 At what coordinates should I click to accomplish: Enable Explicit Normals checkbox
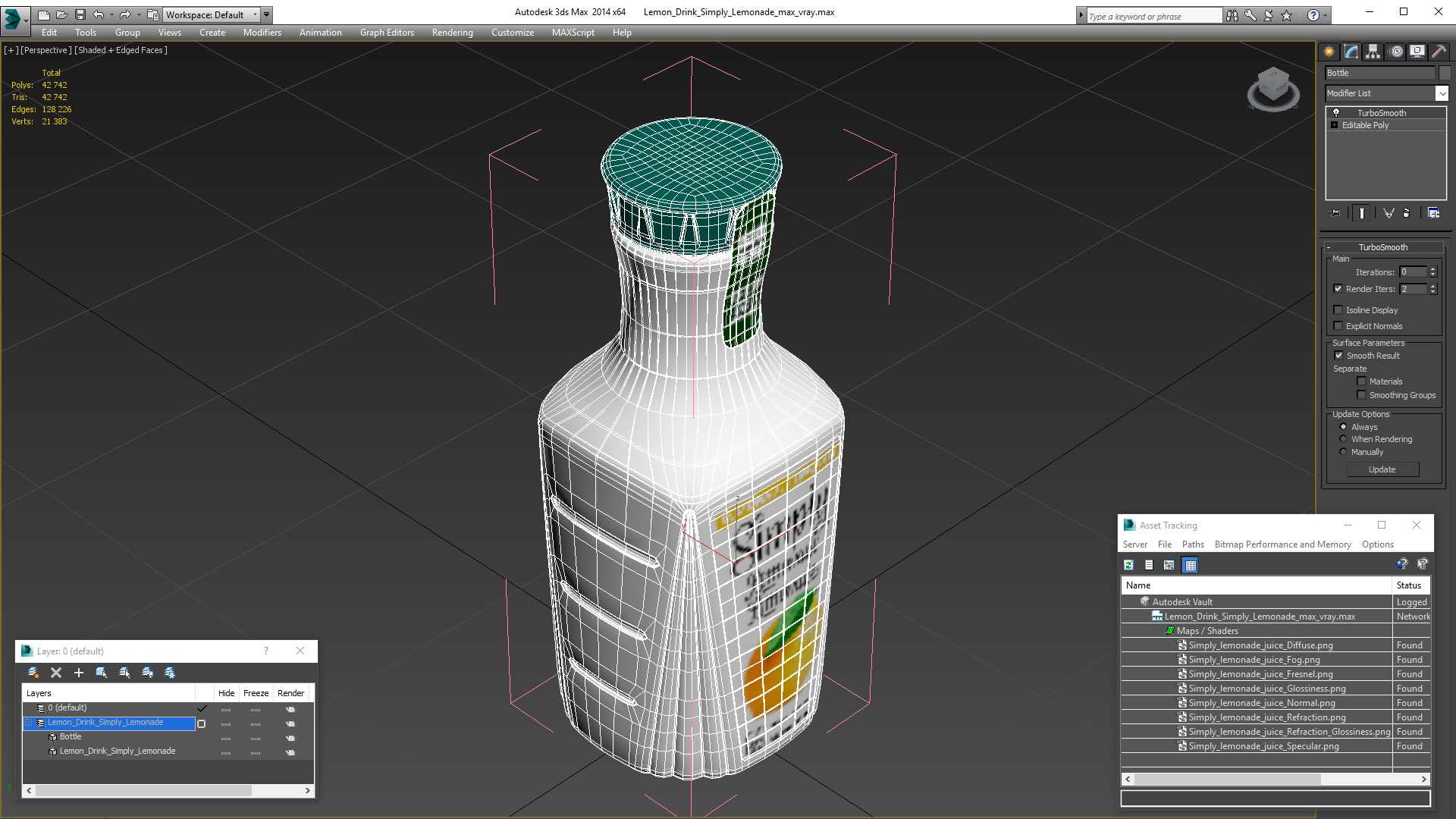click(x=1338, y=326)
